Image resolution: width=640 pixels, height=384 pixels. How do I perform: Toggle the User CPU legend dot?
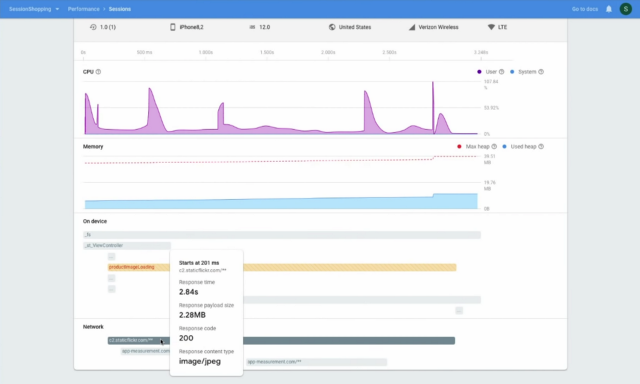(x=479, y=72)
